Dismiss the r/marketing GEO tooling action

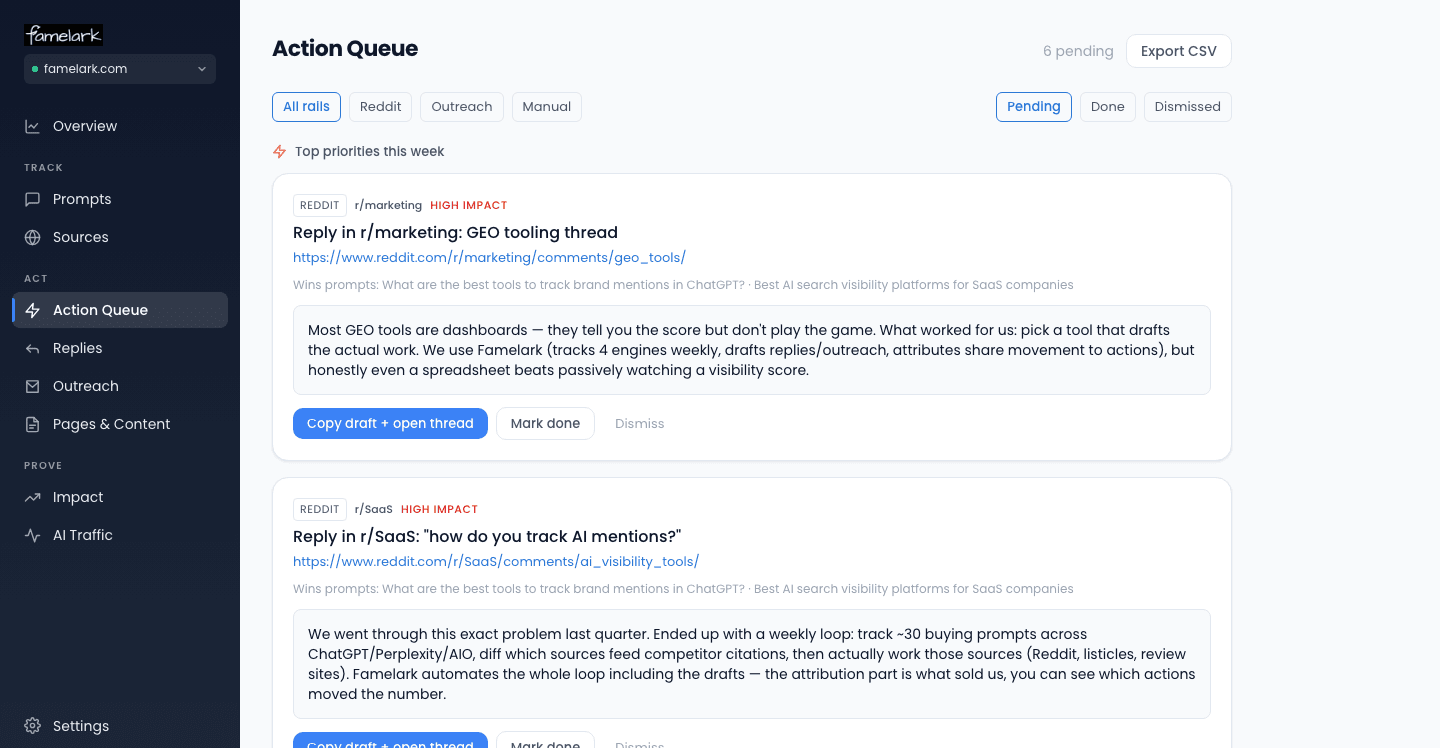pos(640,424)
